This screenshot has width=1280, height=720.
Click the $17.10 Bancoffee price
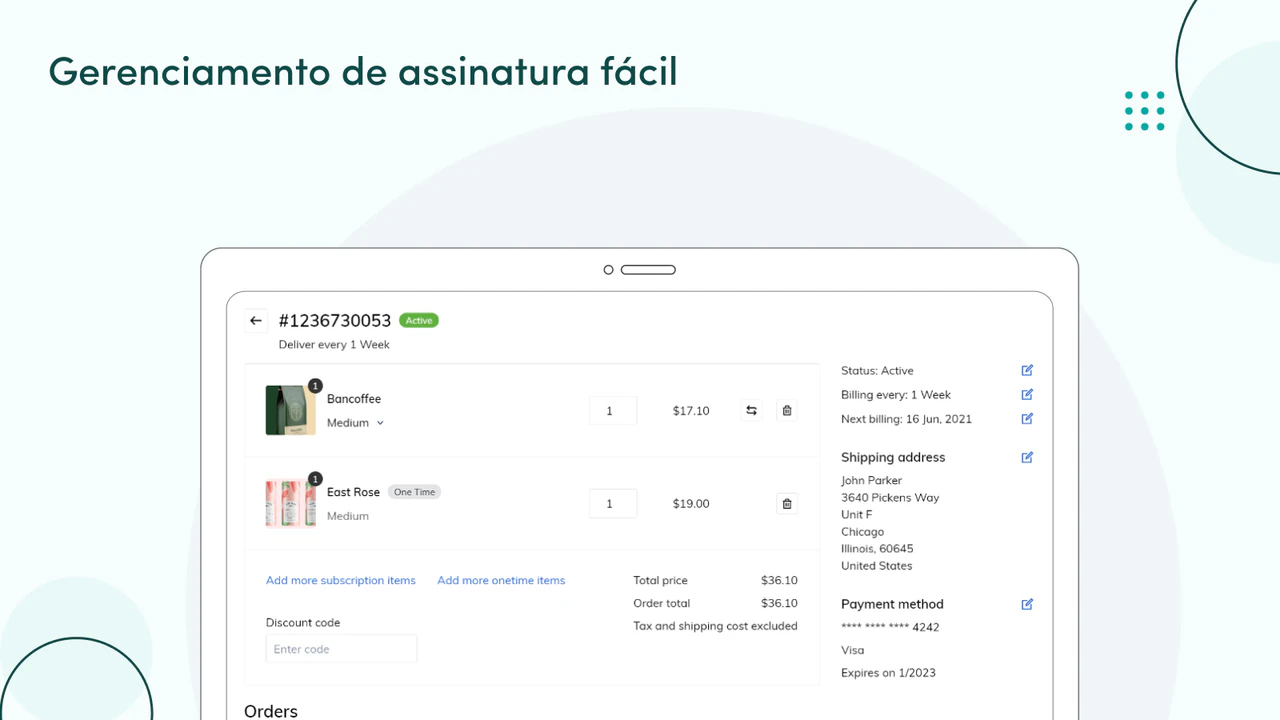pos(691,411)
